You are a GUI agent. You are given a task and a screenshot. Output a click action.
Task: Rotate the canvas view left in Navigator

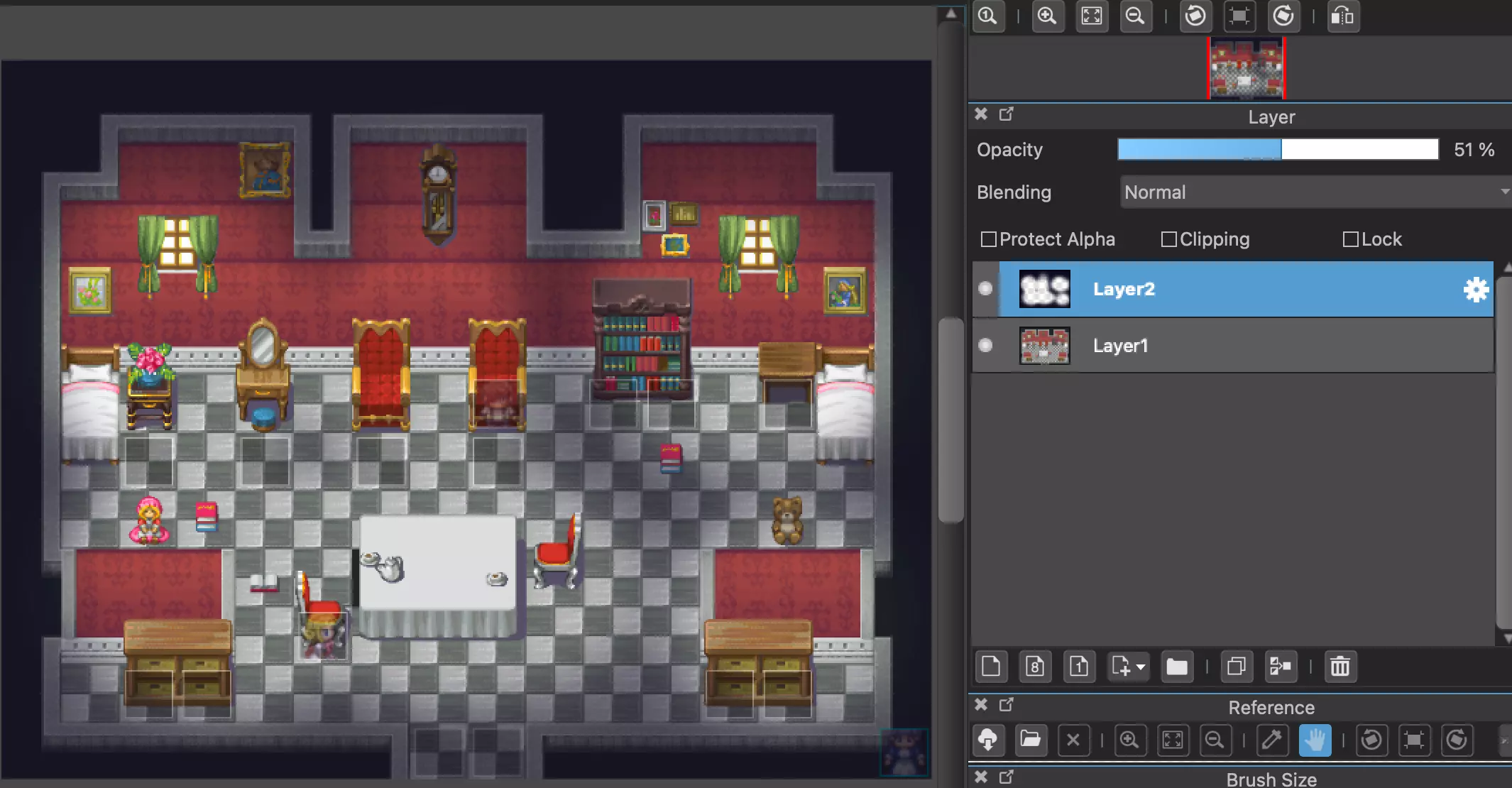tap(1195, 16)
